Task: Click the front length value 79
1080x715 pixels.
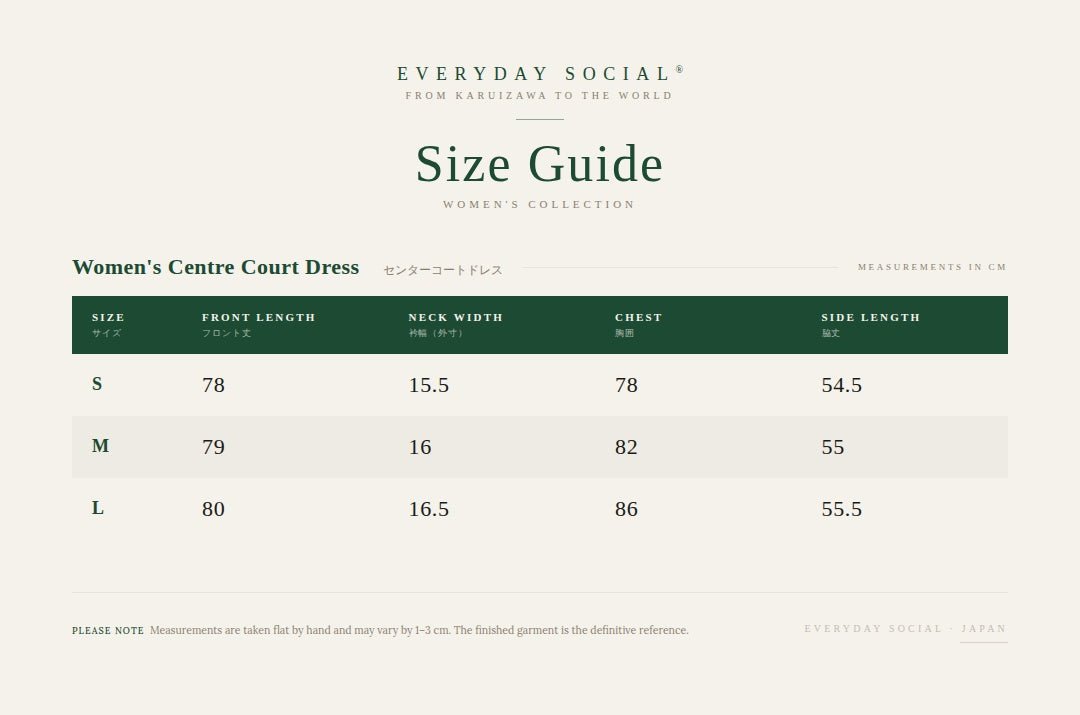Action: [214, 447]
